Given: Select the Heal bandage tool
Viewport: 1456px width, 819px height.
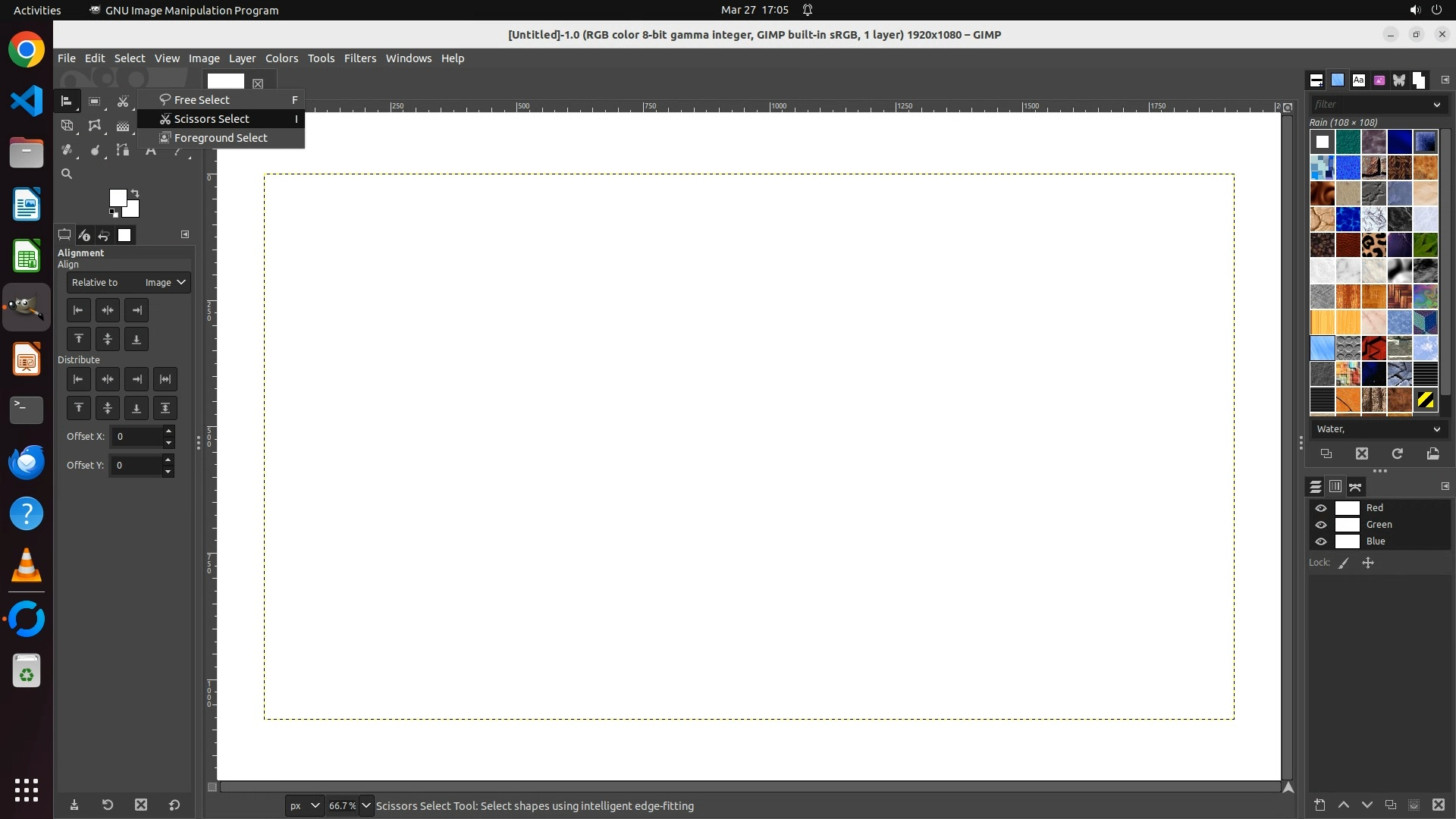Looking at the screenshot, I should (x=67, y=150).
